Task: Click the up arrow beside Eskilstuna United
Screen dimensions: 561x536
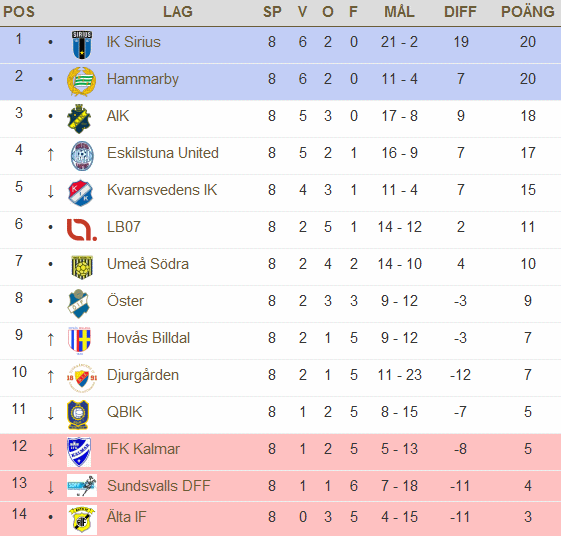Action: [x=50, y=154]
